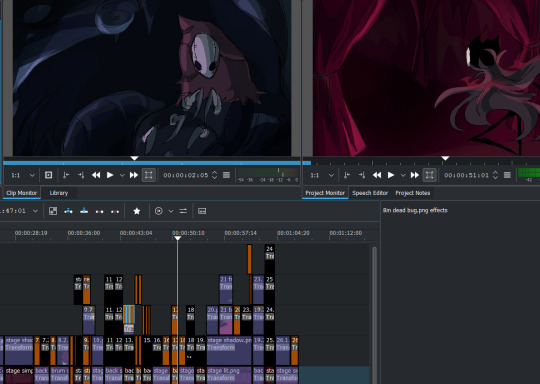Image resolution: width=540 pixels, height=384 pixels.
Task: Click insert clip zone in timeline icon
Action: coord(69,211)
